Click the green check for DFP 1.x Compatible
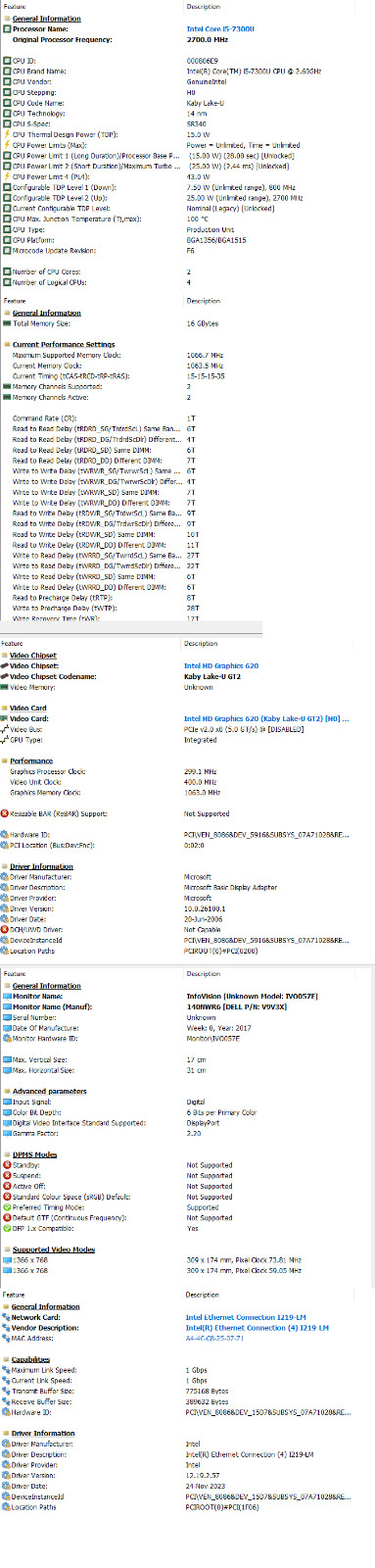 click(6, 1228)
